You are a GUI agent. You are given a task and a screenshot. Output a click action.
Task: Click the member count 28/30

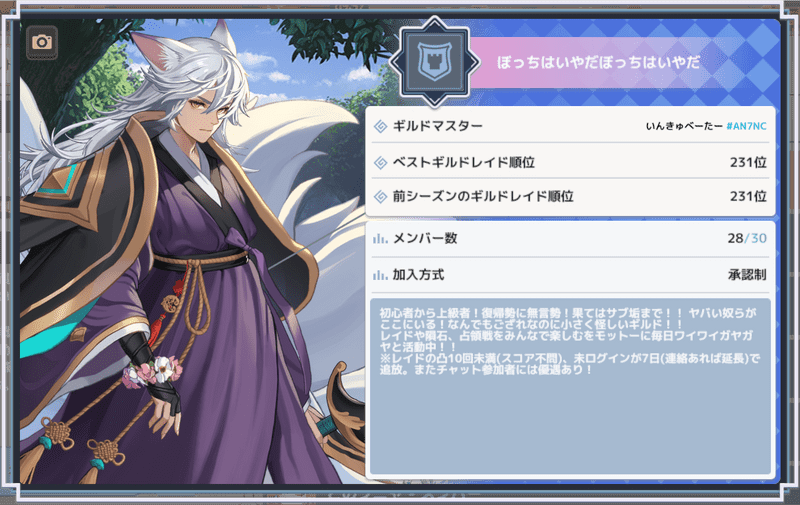click(747, 238)
